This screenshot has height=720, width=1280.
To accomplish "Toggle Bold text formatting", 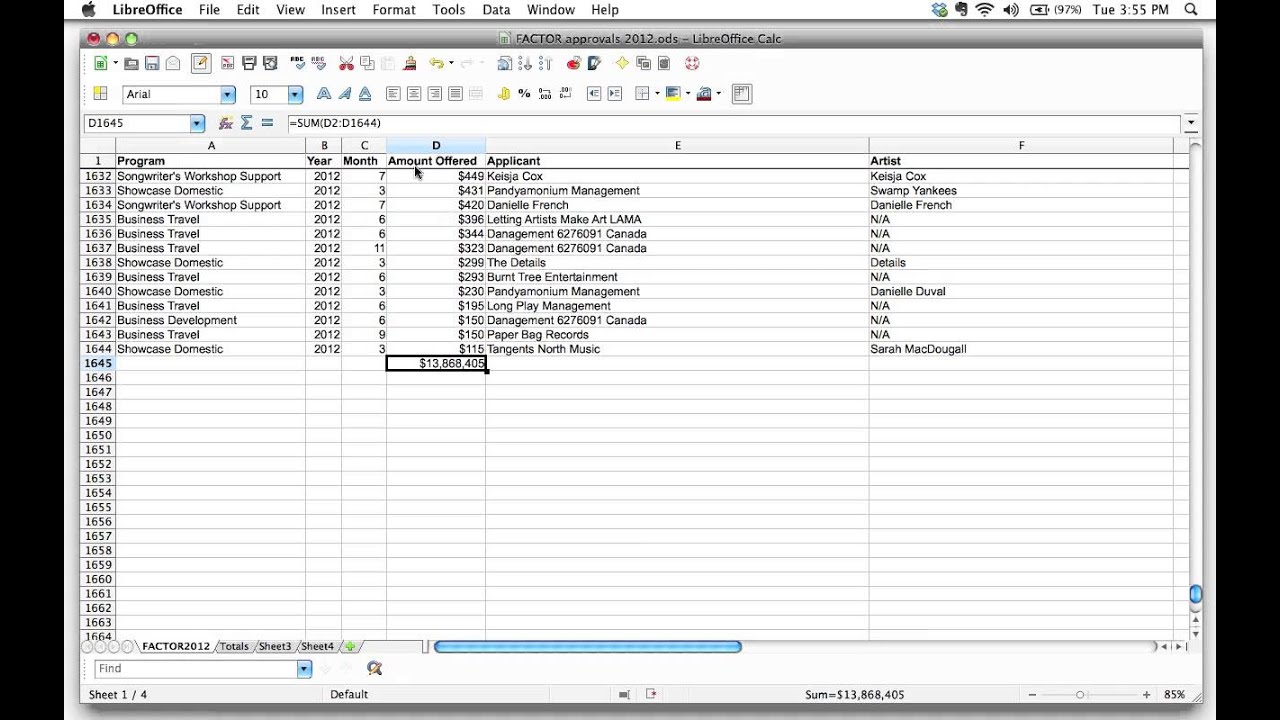I will tap(323, 94).
